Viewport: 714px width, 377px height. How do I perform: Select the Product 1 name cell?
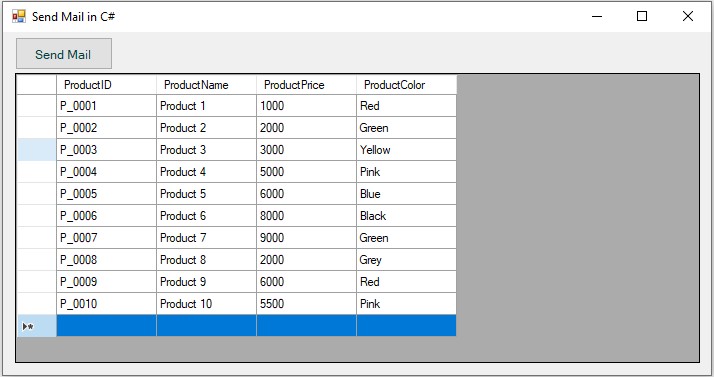click(207, 106)
